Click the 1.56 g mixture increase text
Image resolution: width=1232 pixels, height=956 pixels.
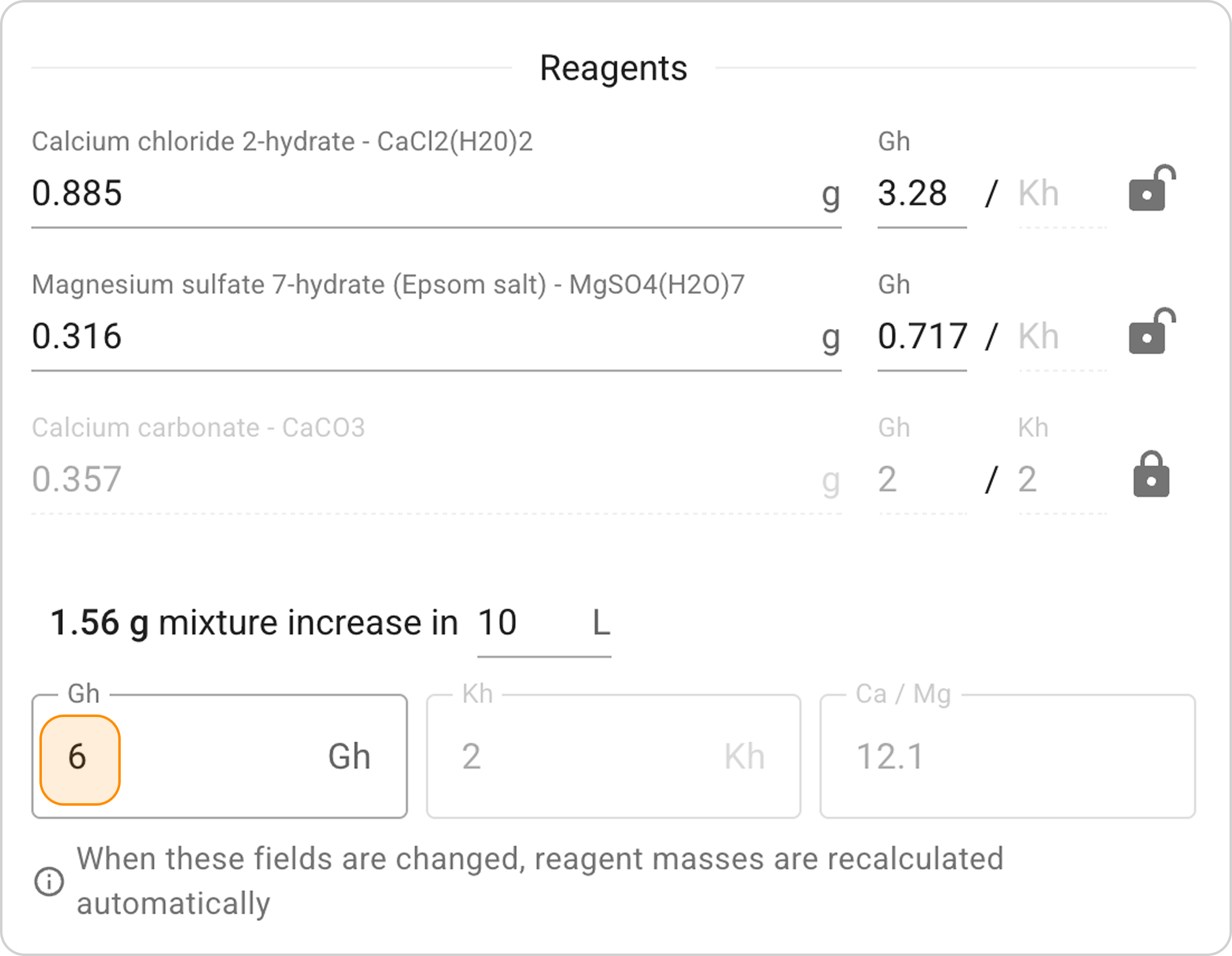click(x=254, y=623)
